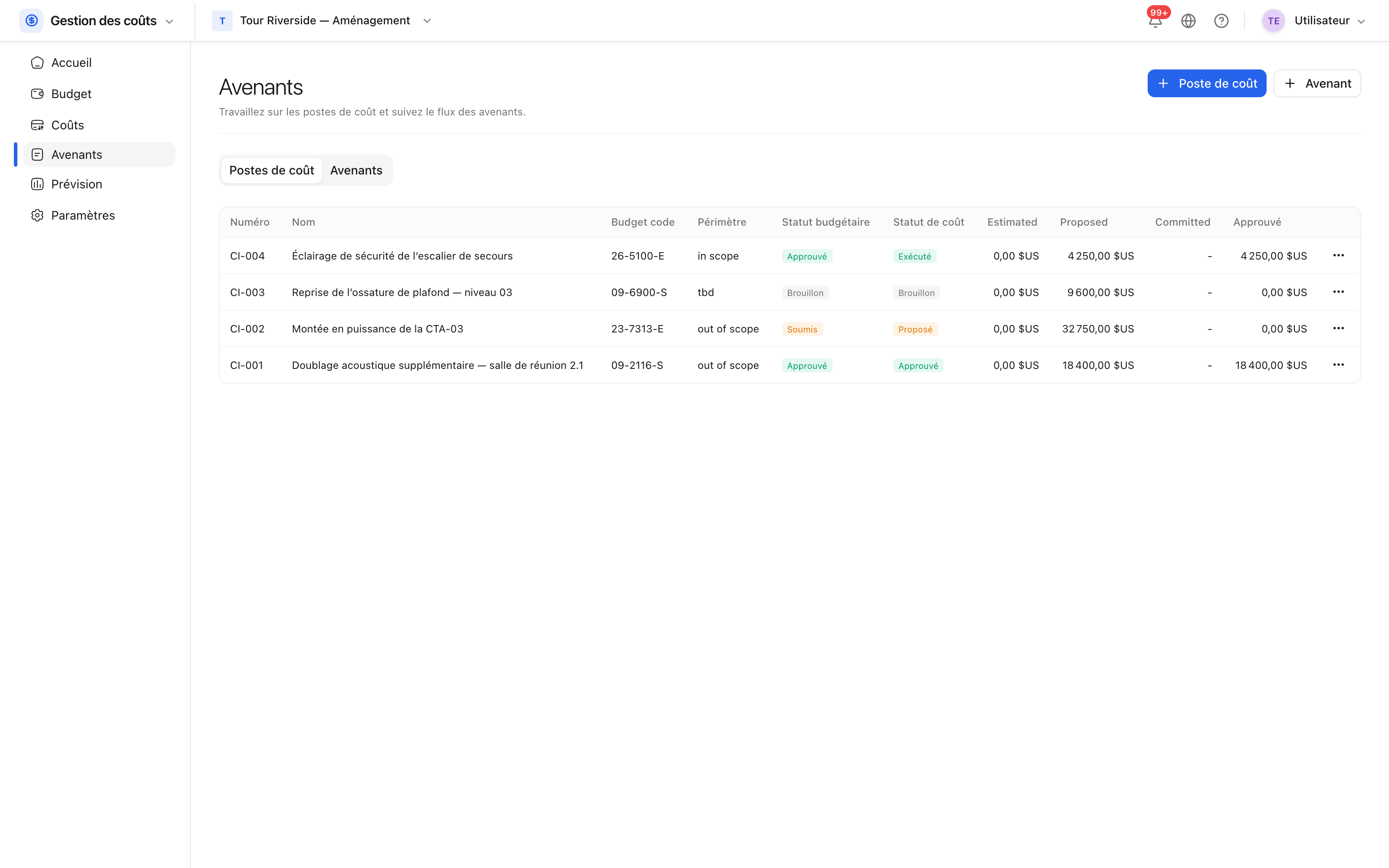Open row actions for CI-003
The width and height of the screenshot is (1389, 868).
[x=1339, y=292]
